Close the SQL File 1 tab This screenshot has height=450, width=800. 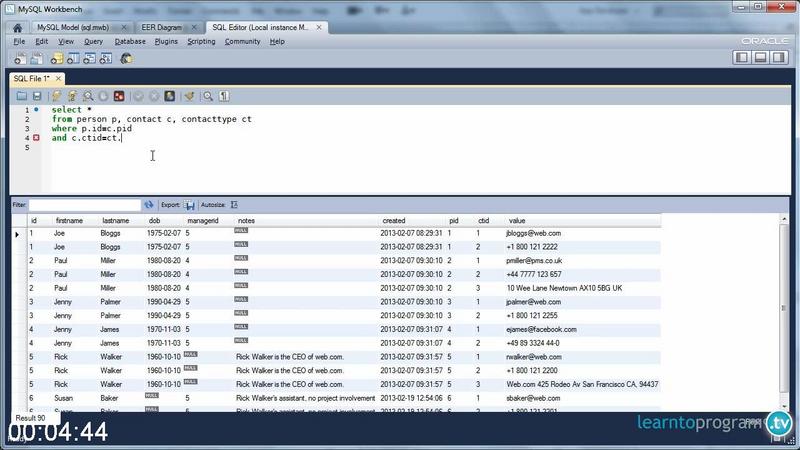point(58,79)
